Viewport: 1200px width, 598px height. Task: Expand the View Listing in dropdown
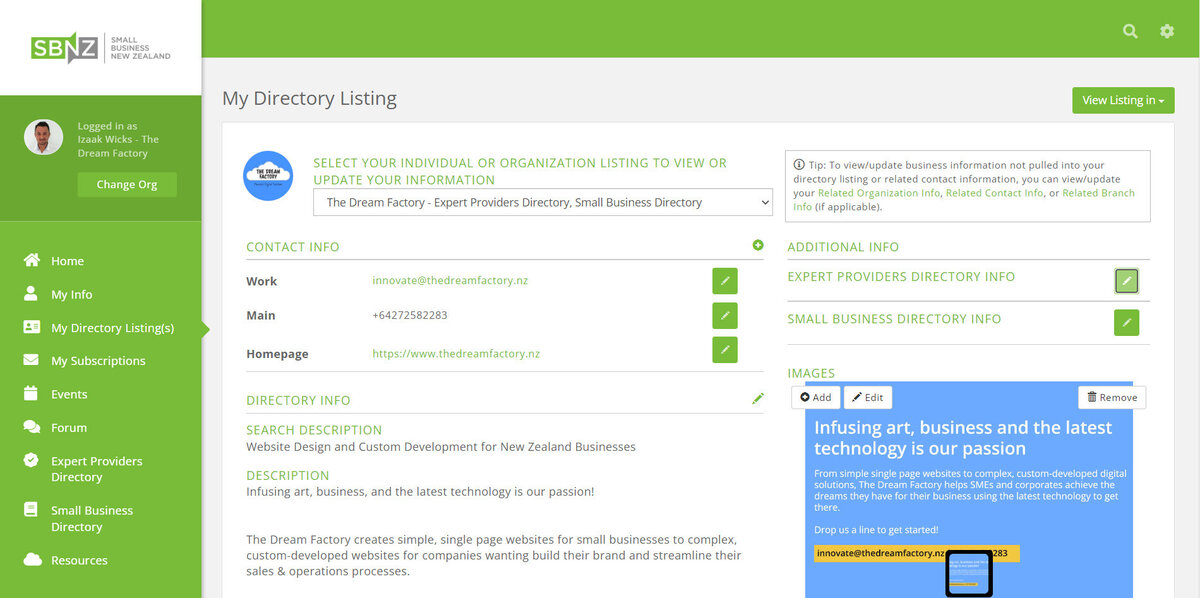pos(1123,100)
